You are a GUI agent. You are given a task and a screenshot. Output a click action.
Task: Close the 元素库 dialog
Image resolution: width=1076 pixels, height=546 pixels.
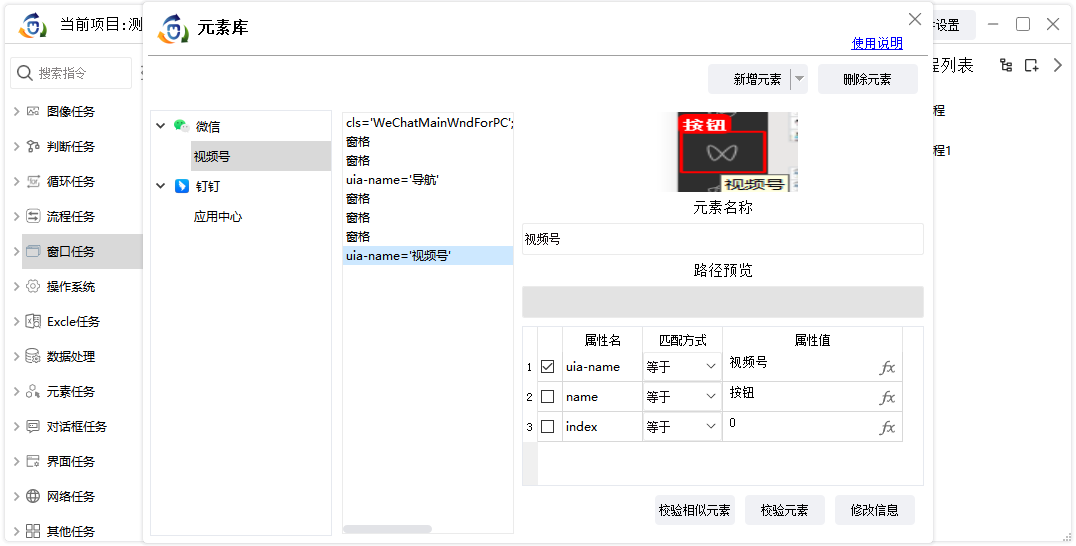pyautogui.click(x=915, y=19)
